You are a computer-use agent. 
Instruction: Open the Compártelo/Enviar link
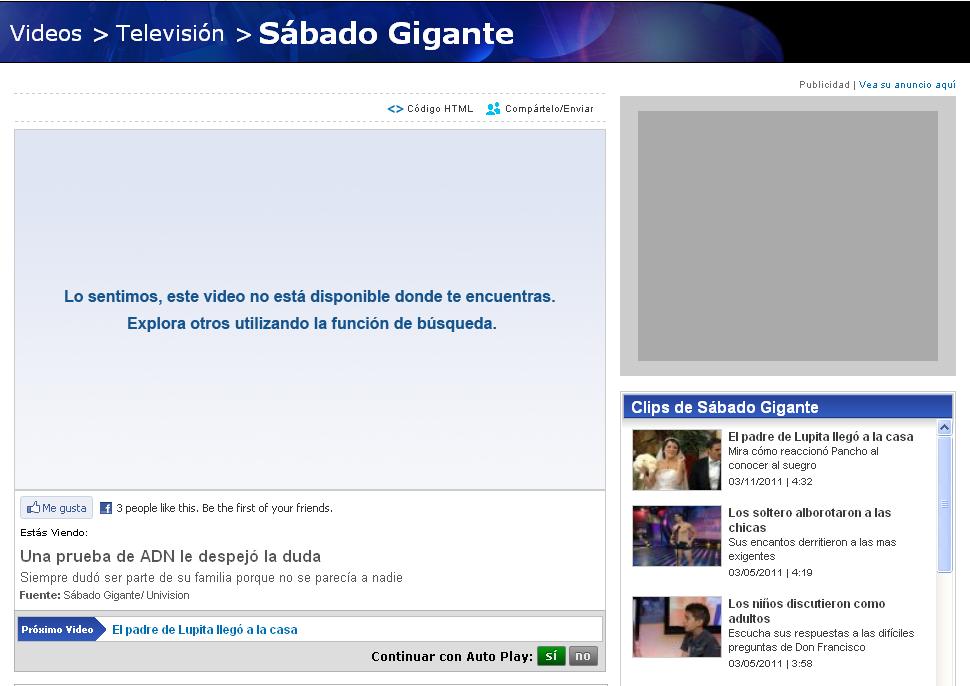[549, 109]
